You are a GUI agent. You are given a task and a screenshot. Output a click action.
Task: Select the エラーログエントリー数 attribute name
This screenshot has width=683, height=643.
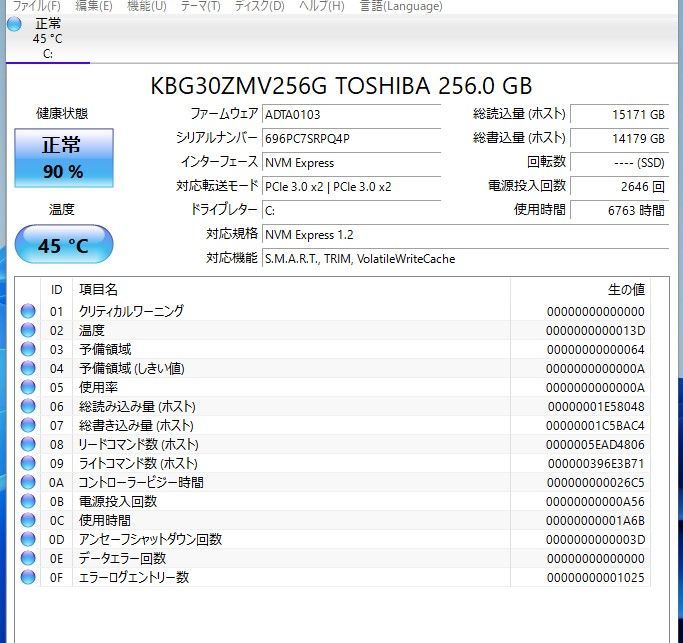[x=134, y=577]
